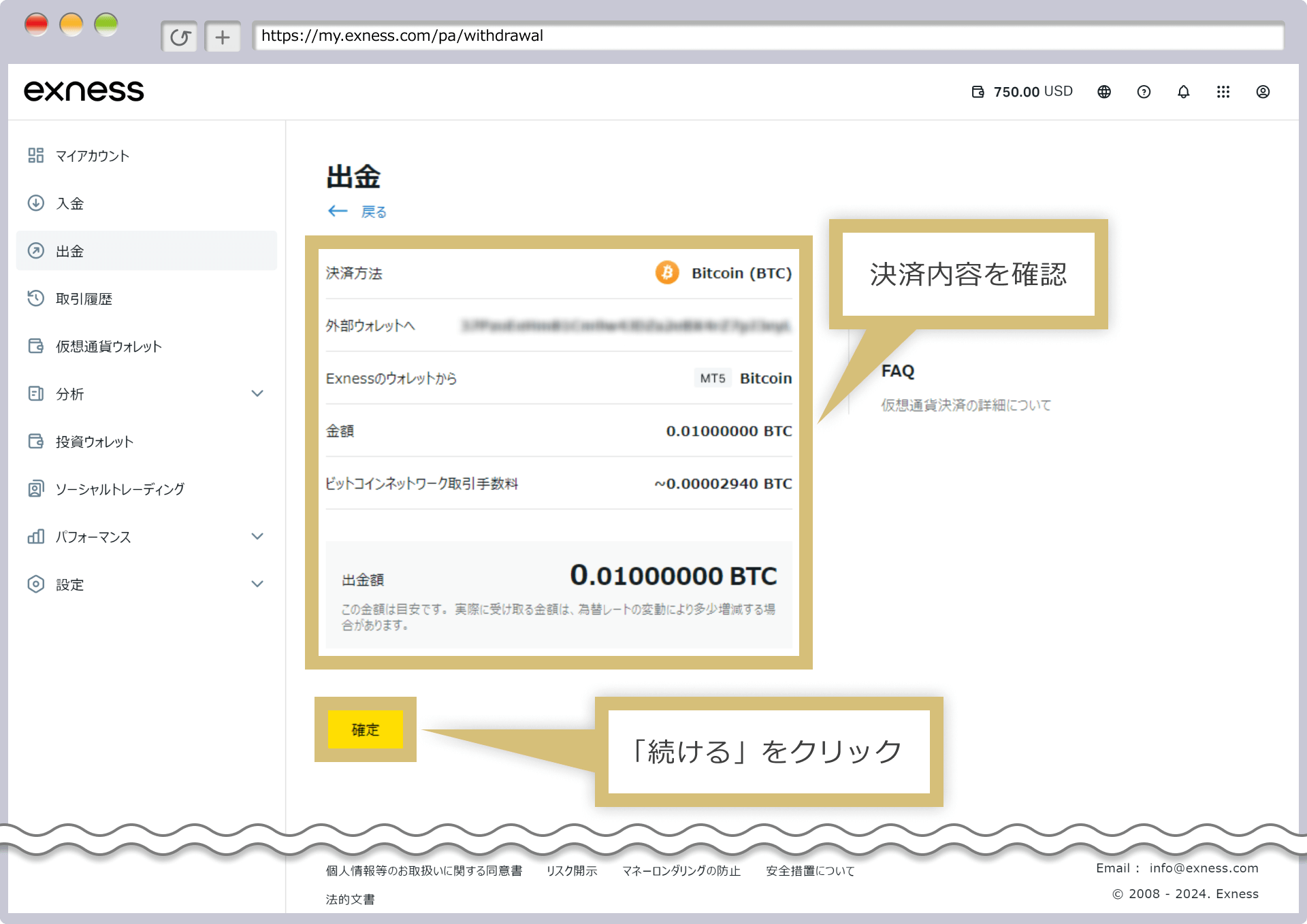Click the network fee ~0.00002940 BTC
Image resolution: width=1307 pixels, height=924 pixels.
[724, 484]
